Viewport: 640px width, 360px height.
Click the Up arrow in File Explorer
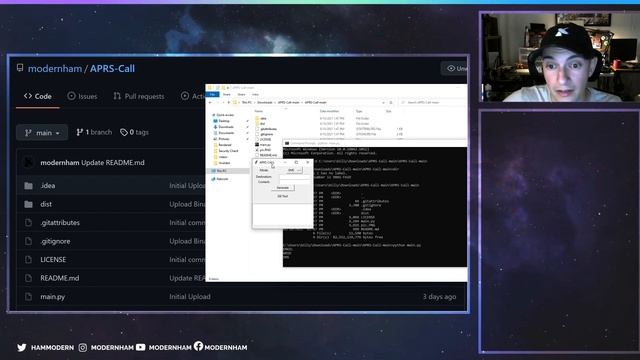pos(229,102)
